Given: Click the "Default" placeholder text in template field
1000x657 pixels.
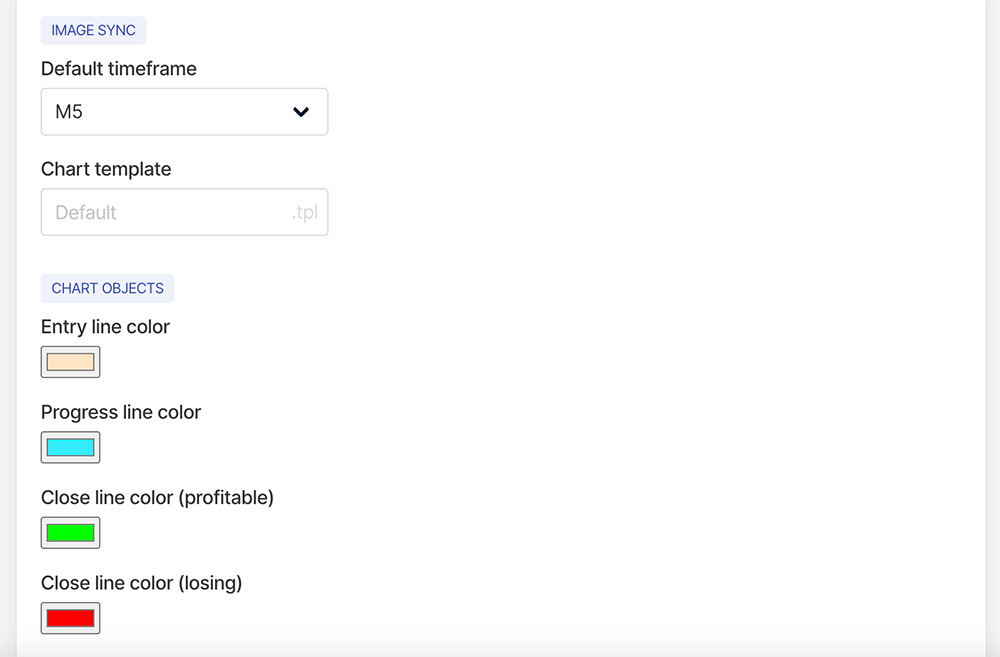Looking at the screenshot, I should coord(86,213).
